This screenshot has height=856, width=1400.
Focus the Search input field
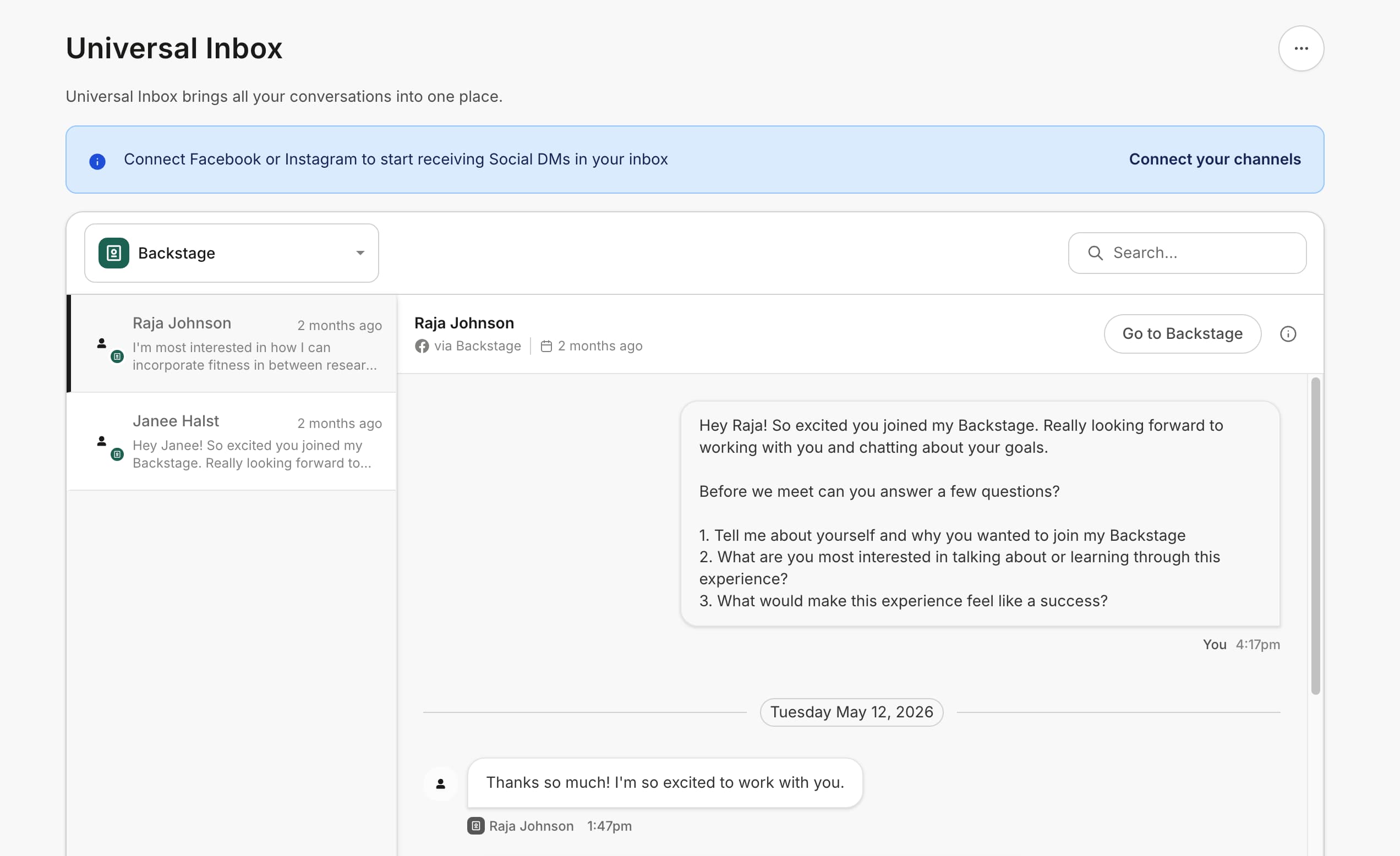pos(1186,253)
